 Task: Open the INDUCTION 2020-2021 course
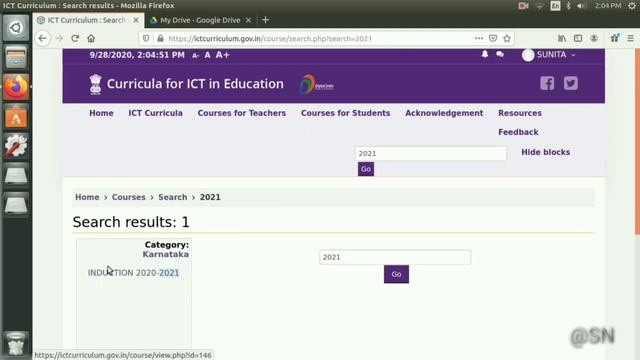click(133, 273)
